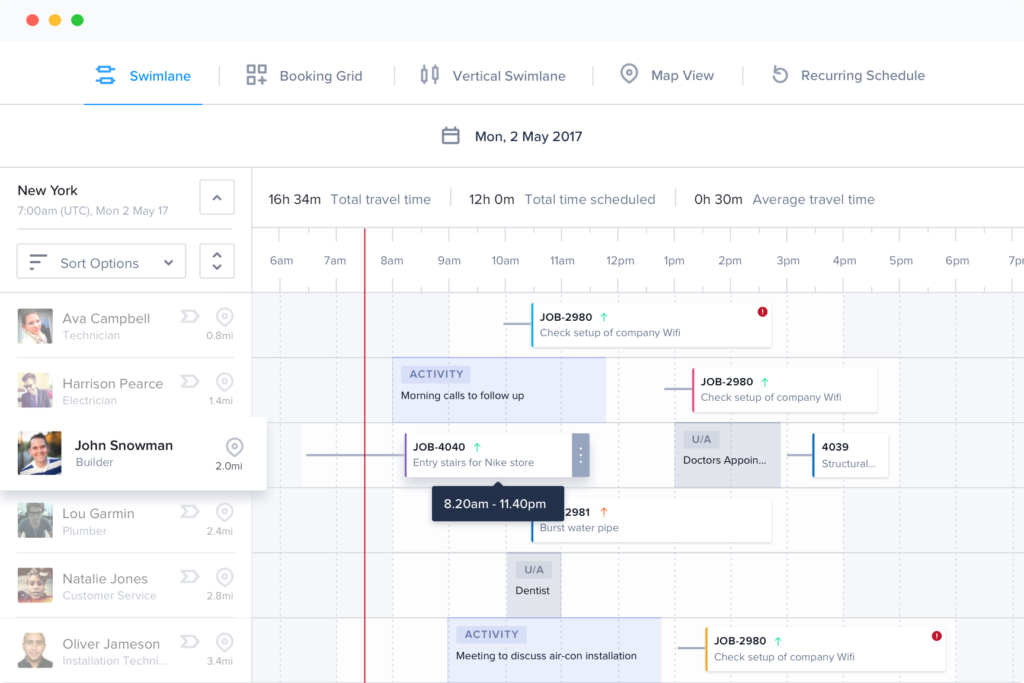Click the tag icon next to Harrison Pearce
The image size is (1024, 683).
point(189,382)
